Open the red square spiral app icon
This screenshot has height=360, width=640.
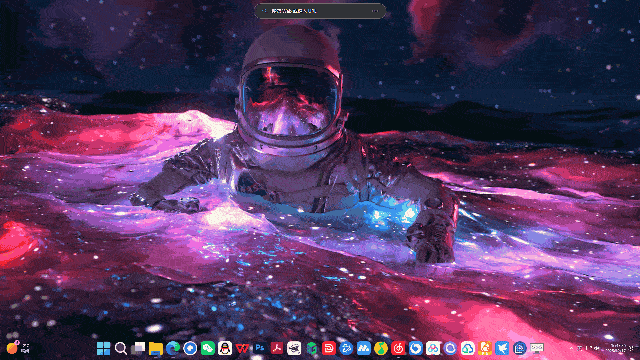329,348
